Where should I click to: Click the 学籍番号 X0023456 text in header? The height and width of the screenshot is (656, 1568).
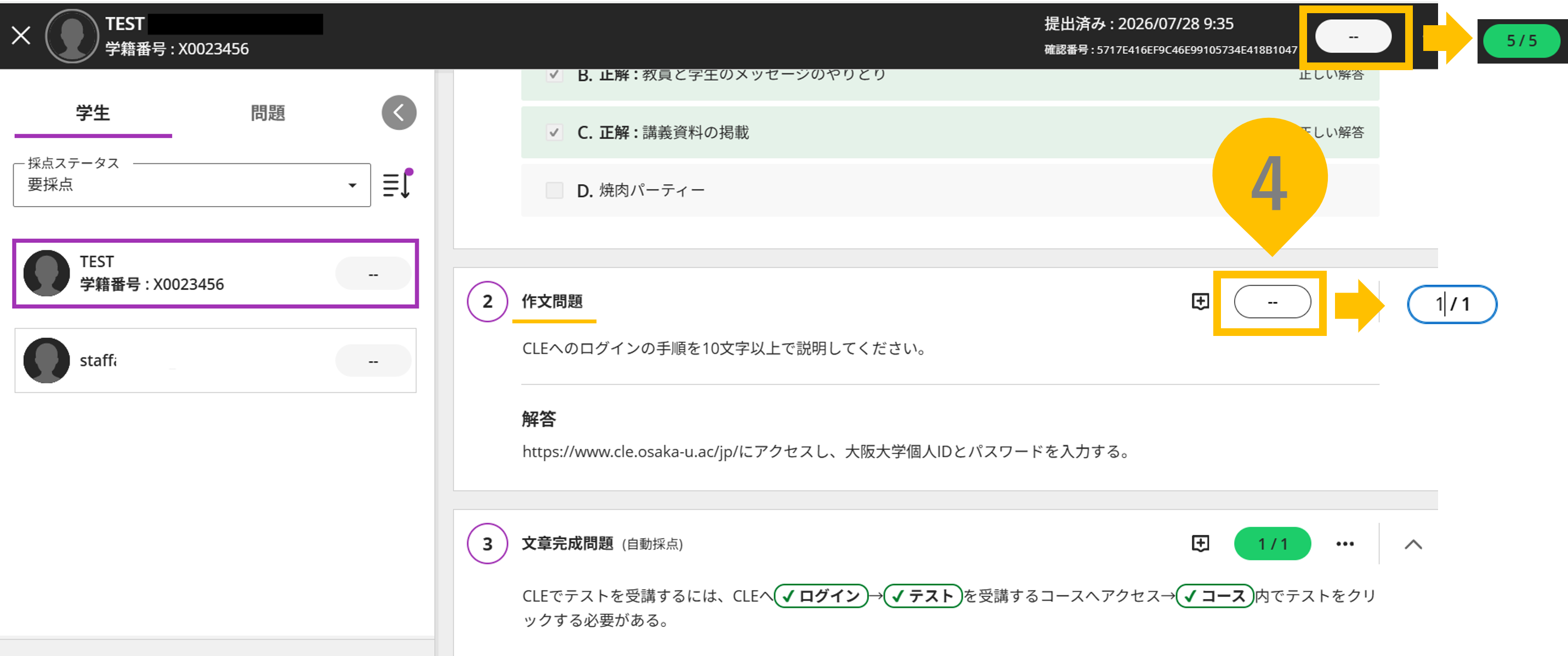tap(177, 49)
